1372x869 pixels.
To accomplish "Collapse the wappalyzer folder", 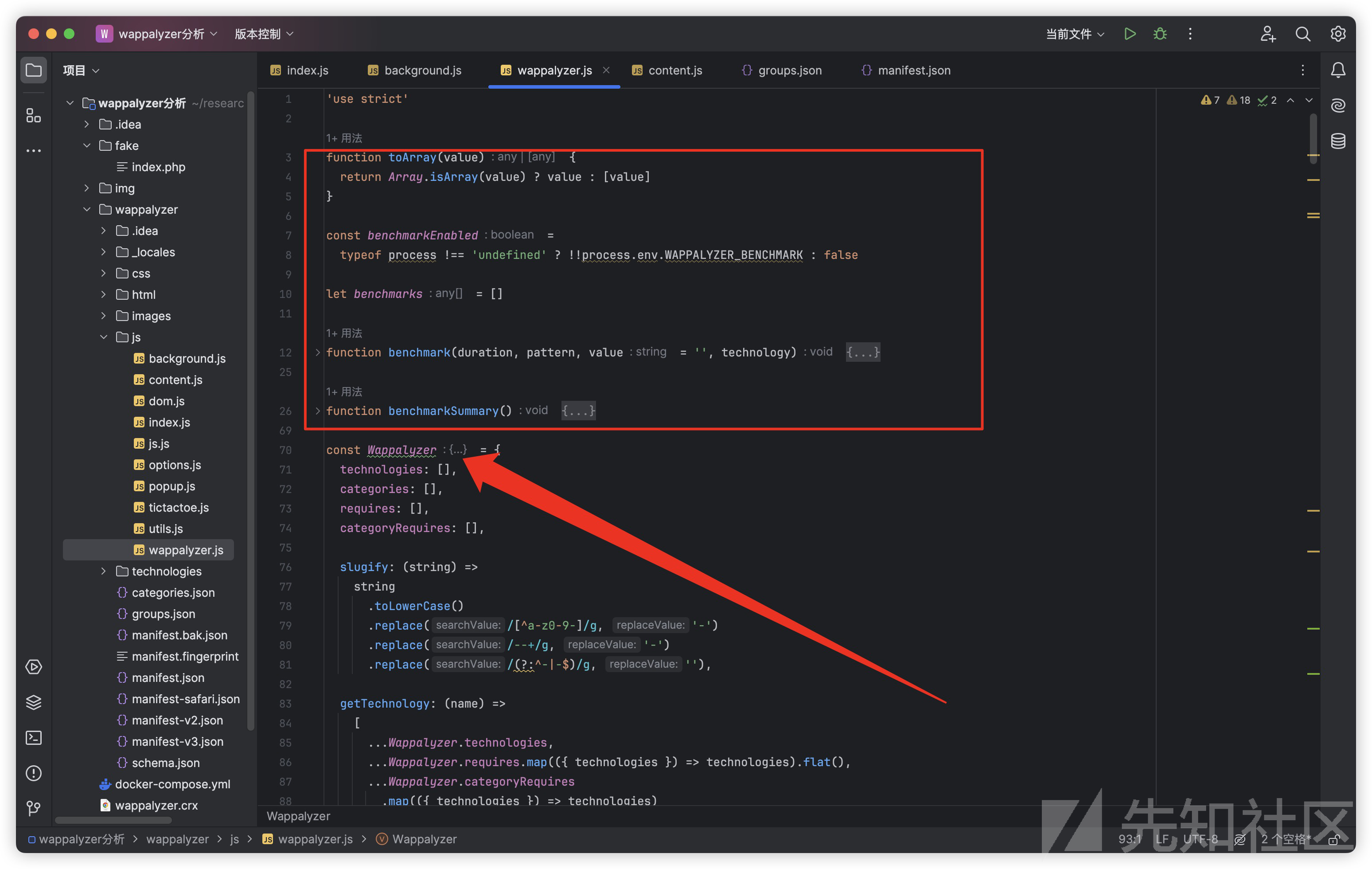I will tap(86, 209).
